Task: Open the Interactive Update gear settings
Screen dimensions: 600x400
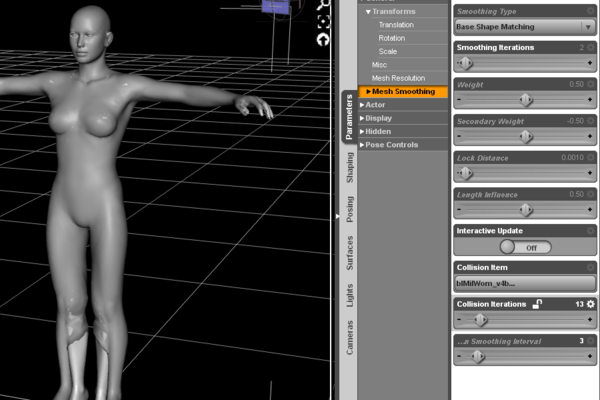Action: point(591,231)
